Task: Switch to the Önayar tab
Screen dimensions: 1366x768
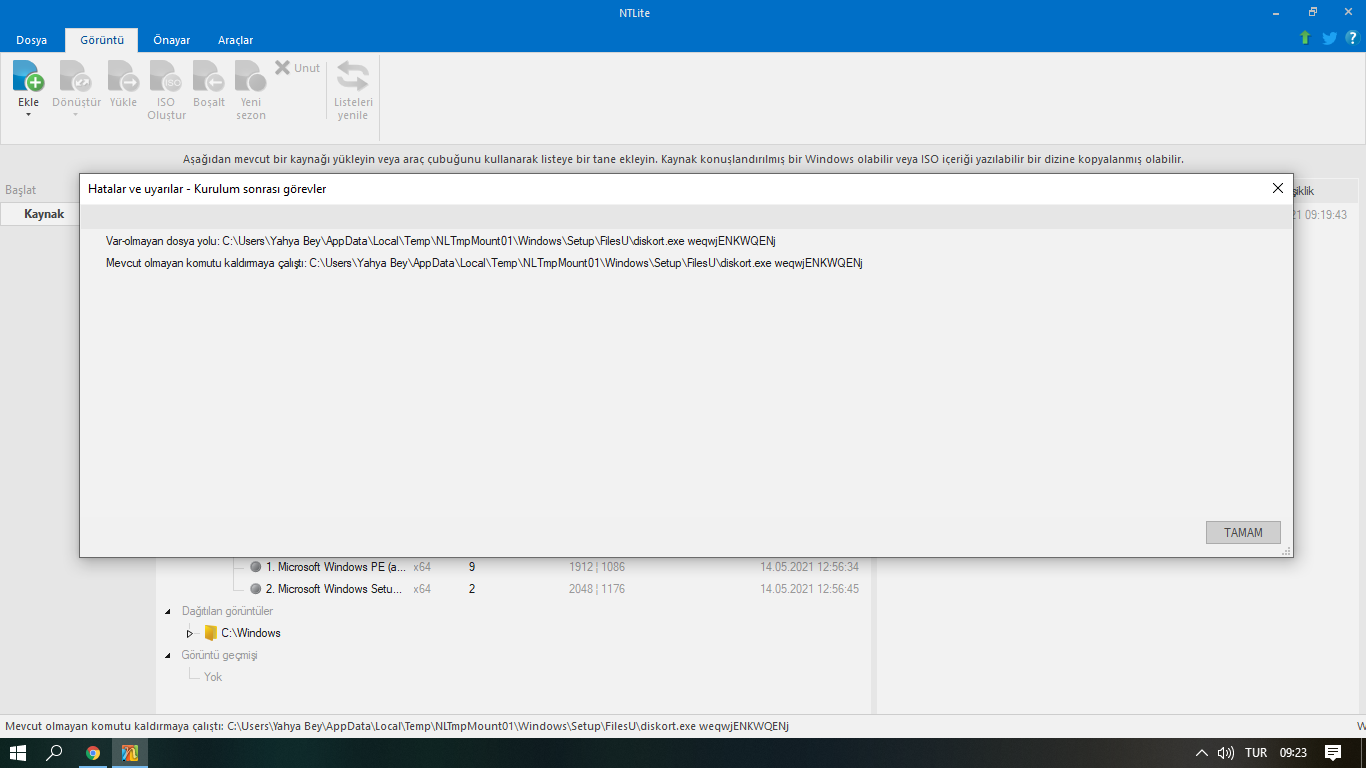Action: (x=172, y=40)
